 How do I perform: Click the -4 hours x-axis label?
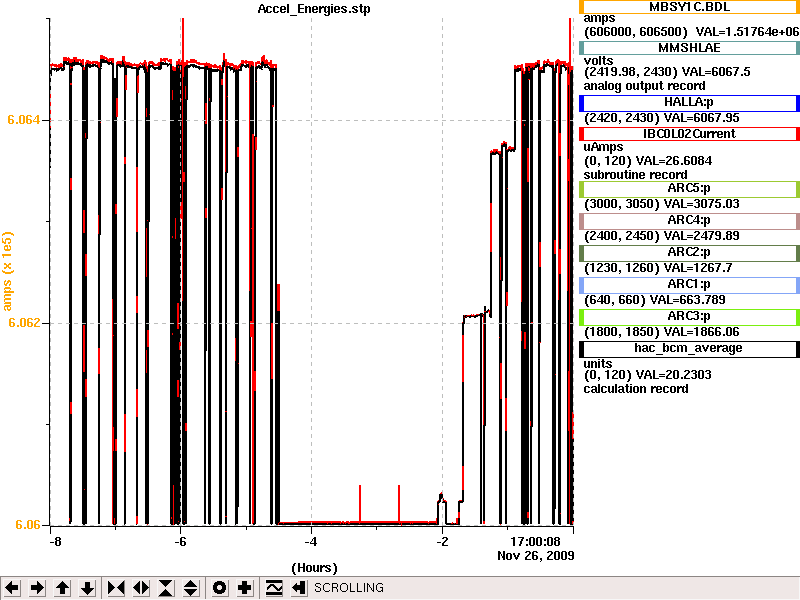point(311,541)
